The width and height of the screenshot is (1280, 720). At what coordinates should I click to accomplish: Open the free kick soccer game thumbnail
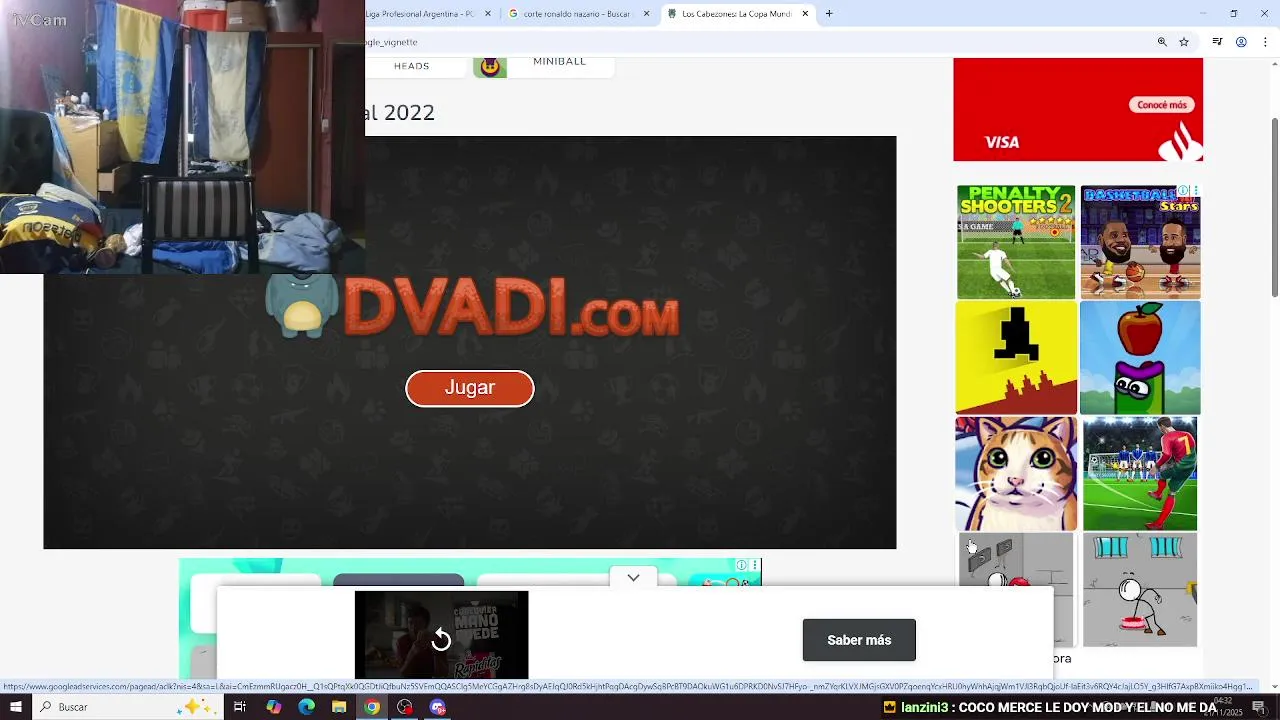tap(1140, 474)
